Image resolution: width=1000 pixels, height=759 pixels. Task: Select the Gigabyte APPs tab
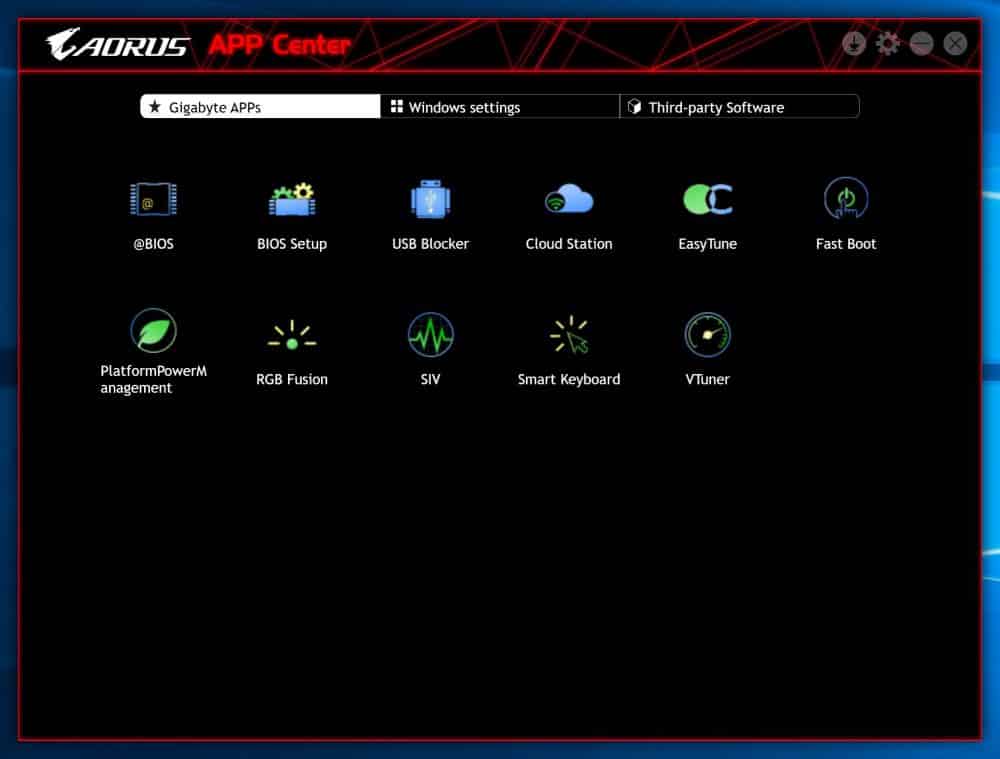pos(260,107)
